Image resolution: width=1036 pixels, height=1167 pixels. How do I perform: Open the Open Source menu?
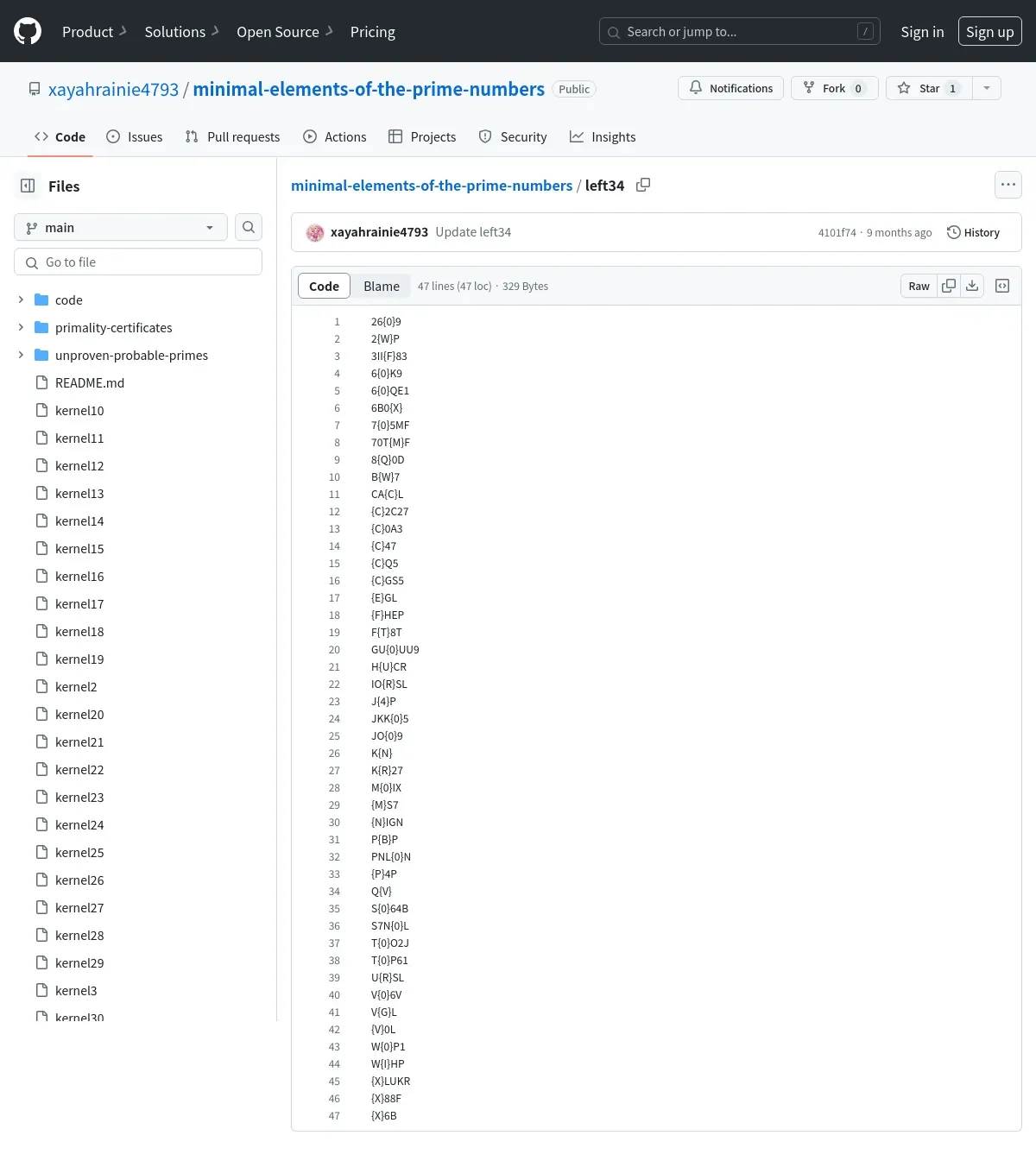click(x=285, y=32)
